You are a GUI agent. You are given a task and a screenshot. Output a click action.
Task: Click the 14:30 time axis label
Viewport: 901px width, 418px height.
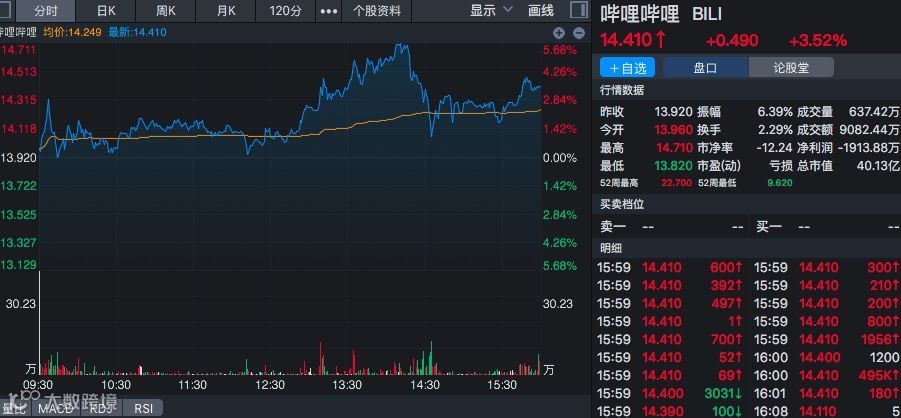pos(426,385)
